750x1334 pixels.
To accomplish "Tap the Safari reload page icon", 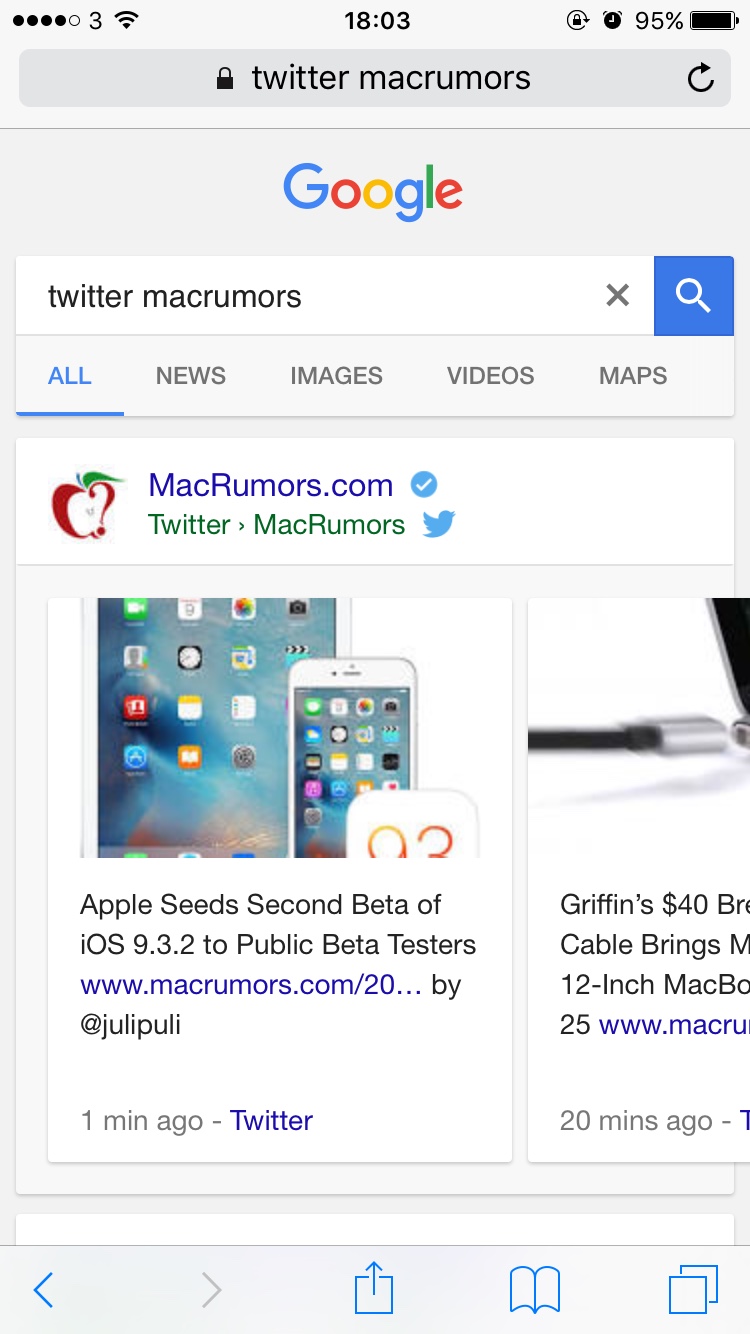I will click(701, 78).
